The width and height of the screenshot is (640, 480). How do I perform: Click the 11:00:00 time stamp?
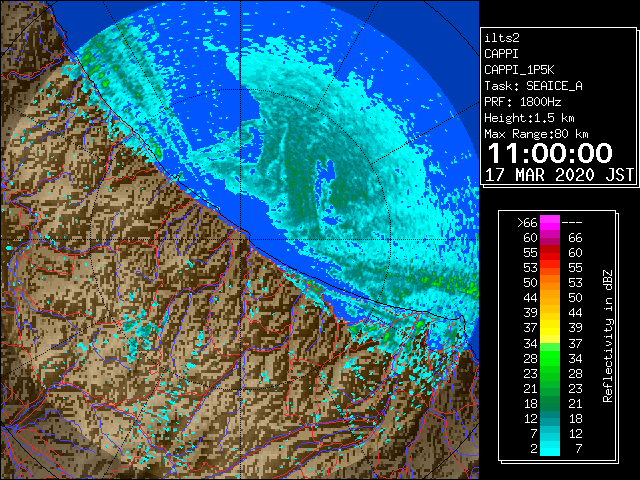550,153
